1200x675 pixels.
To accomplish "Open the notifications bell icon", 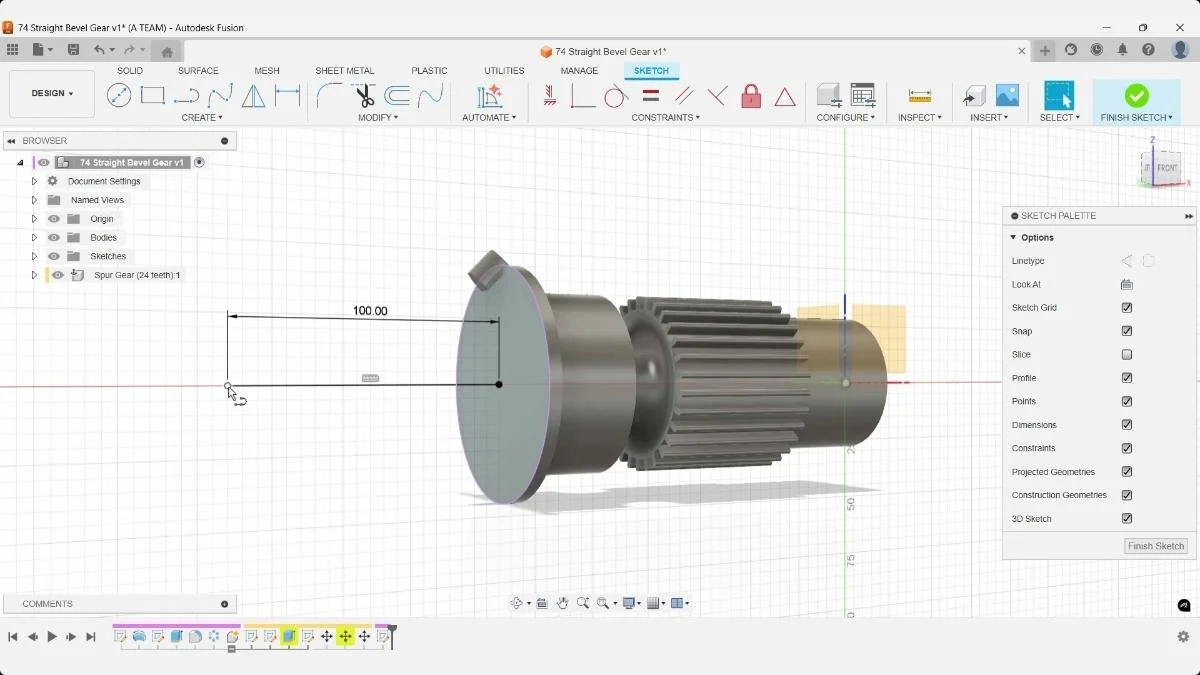I will pos(1122,50).
